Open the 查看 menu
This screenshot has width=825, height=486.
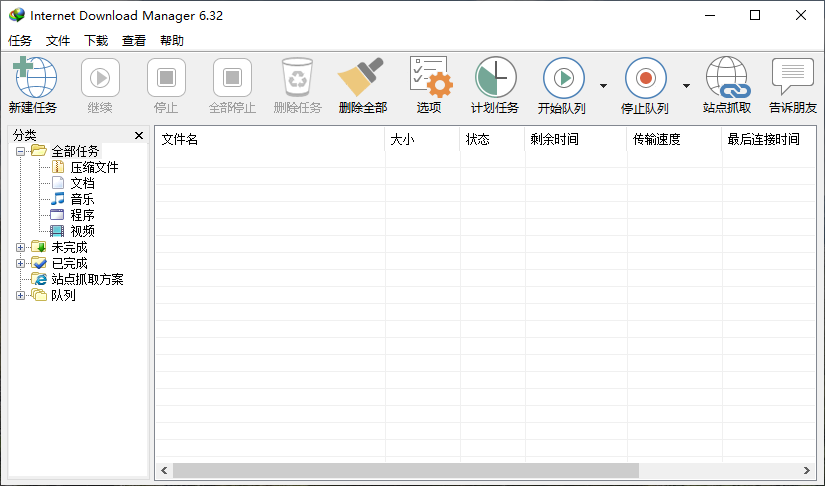pos(134,40)
